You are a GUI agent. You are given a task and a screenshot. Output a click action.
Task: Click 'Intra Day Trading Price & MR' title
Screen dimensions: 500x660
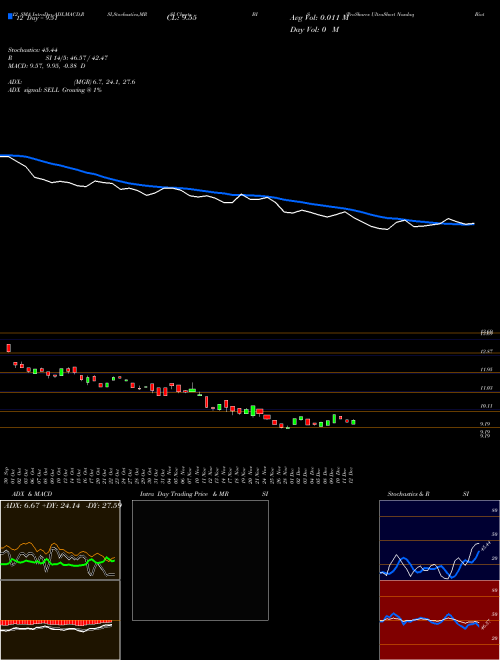coord(184,494)
